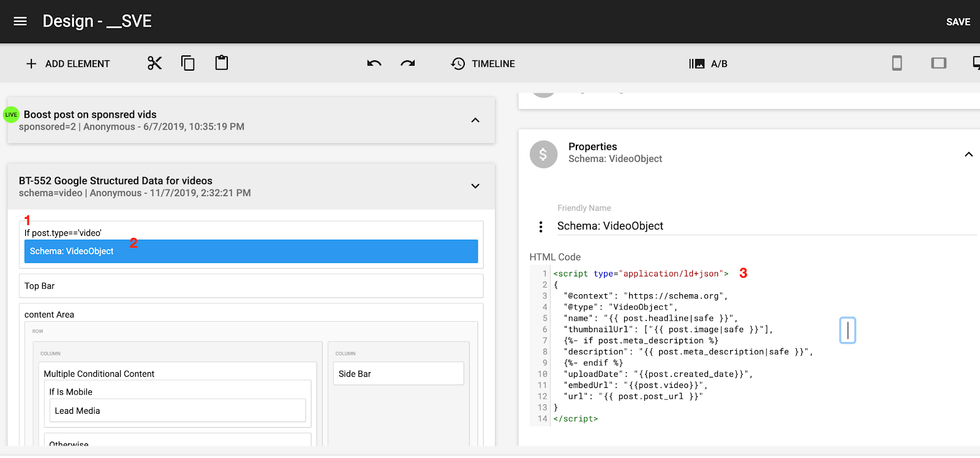The height and width of the screenshot is (458, 980).
Task: Open the A/B testing option
Action: (x=708, y=63)
